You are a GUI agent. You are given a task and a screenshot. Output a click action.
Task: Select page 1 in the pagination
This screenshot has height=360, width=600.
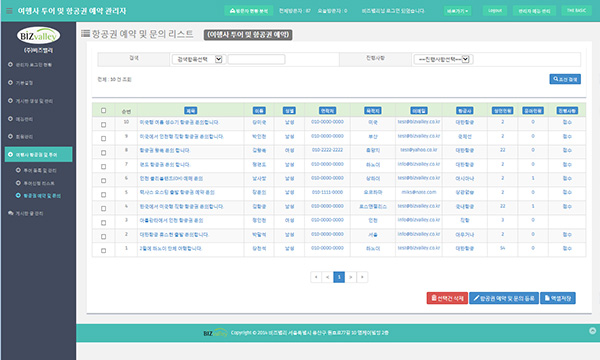pos(339,277)
